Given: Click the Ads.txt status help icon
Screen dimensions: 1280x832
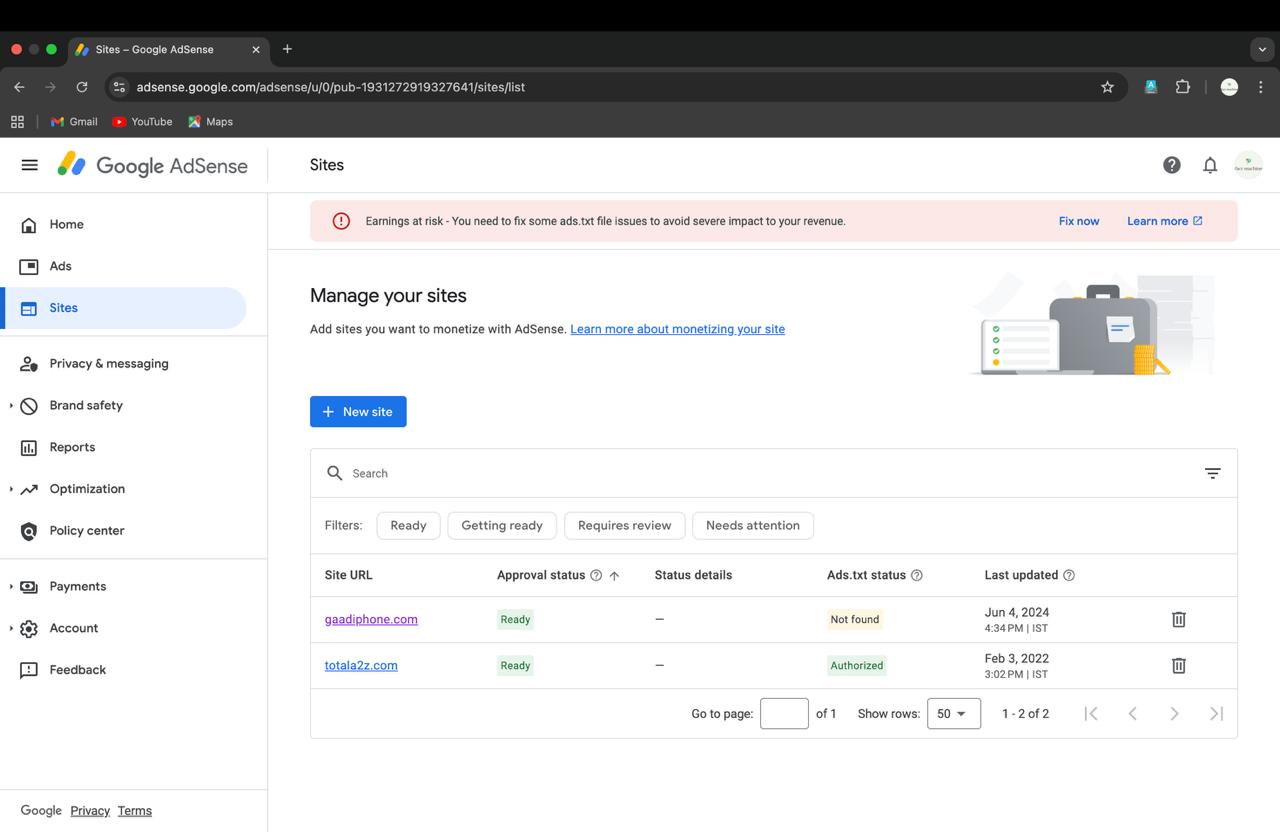Looking at the screenshot, I should [917, 575].
